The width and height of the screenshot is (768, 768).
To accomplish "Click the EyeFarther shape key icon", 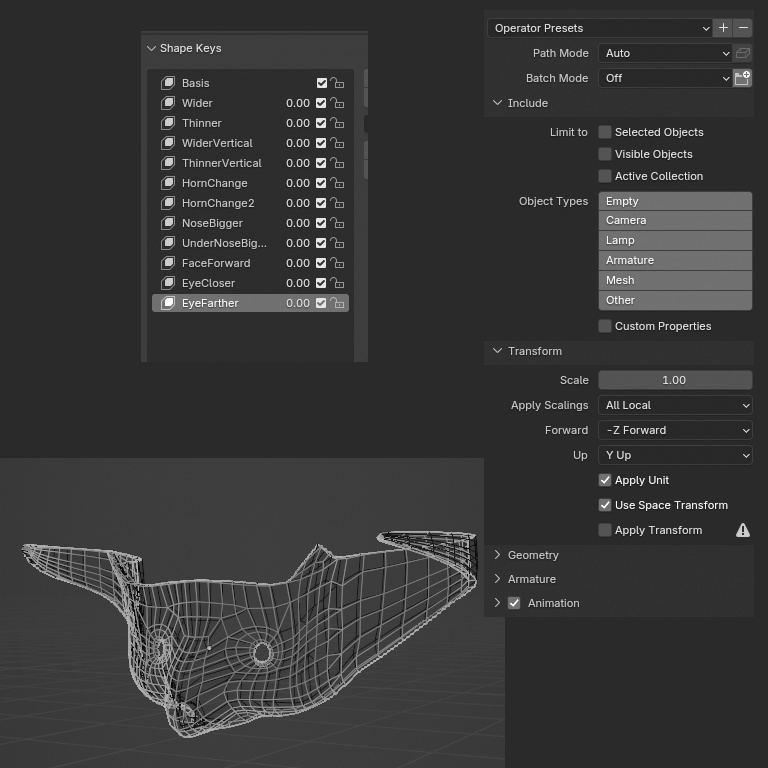I will 168,303.
